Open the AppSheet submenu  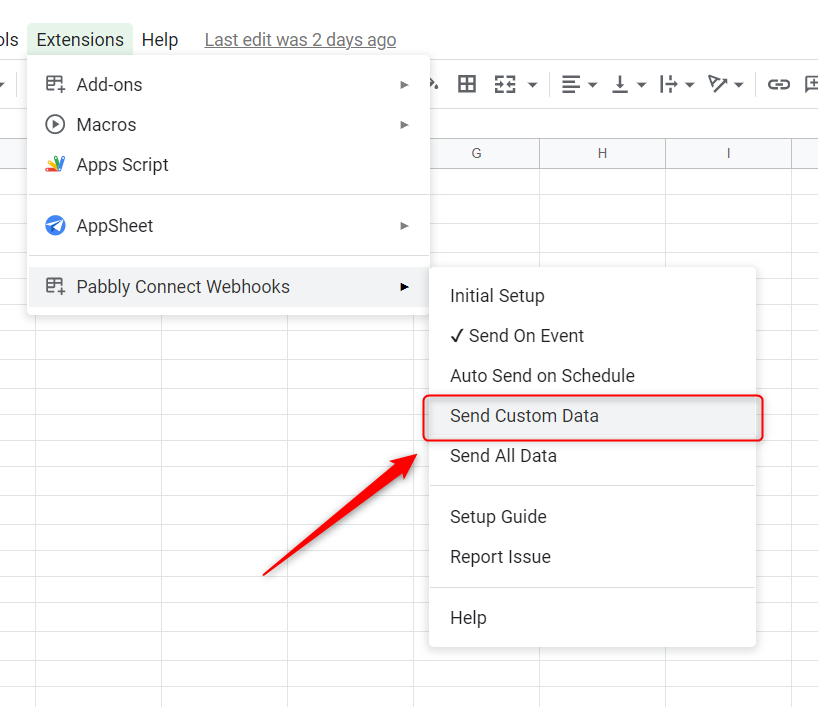point(228,226)
